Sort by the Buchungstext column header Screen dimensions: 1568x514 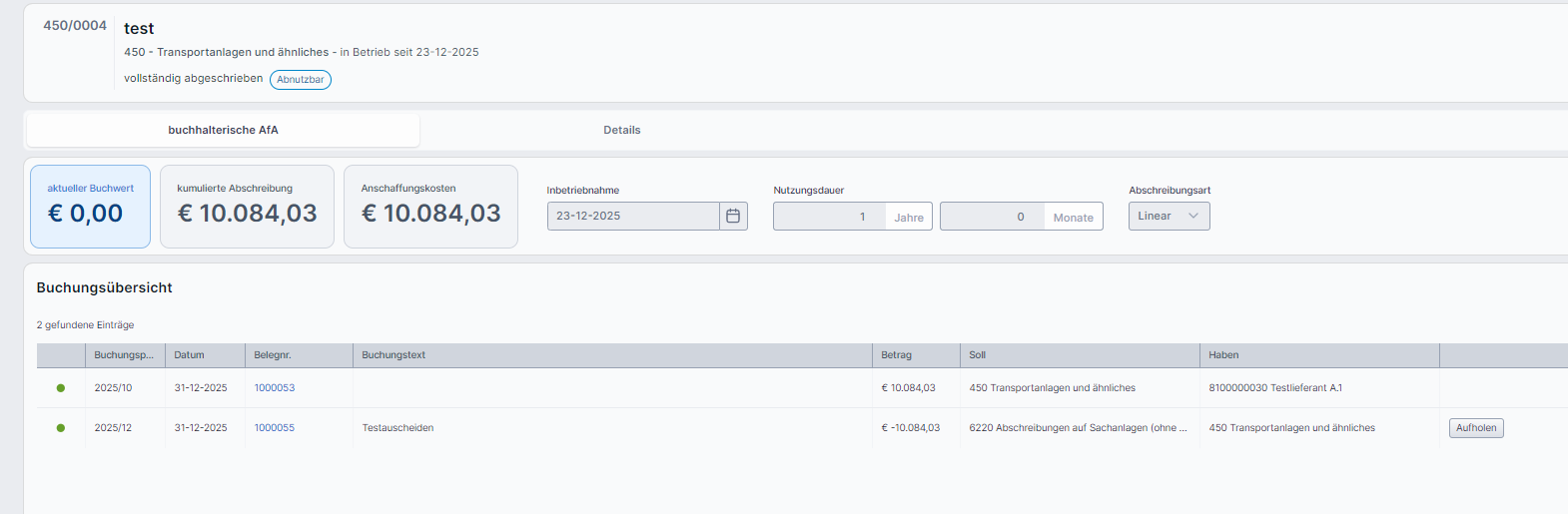pos(393,355)
